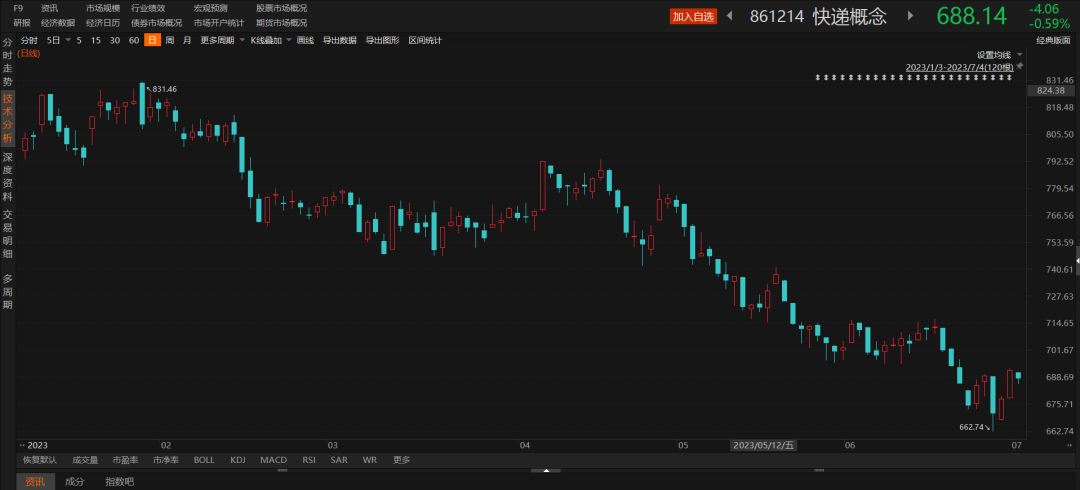Switch to the 成分 tab
The height and width of the screenshot is (490, 1080).
tap(75, 482)
